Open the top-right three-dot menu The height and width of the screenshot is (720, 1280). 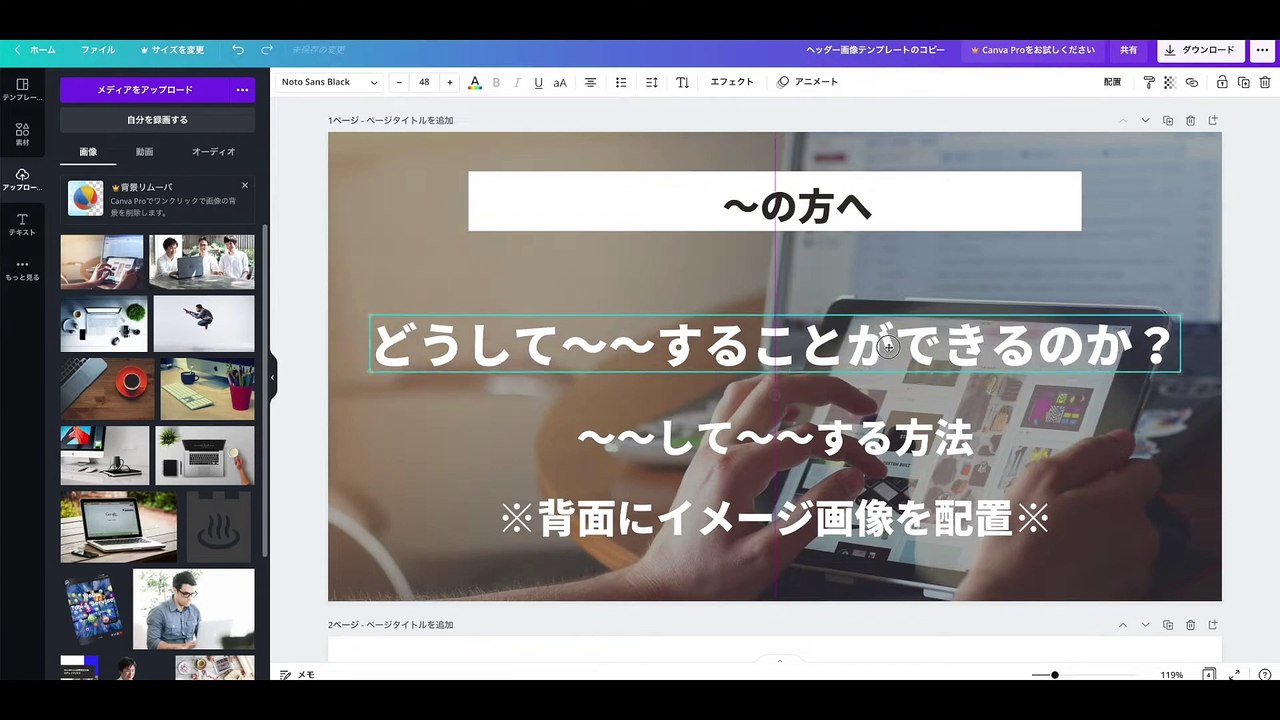(1262, 50)
